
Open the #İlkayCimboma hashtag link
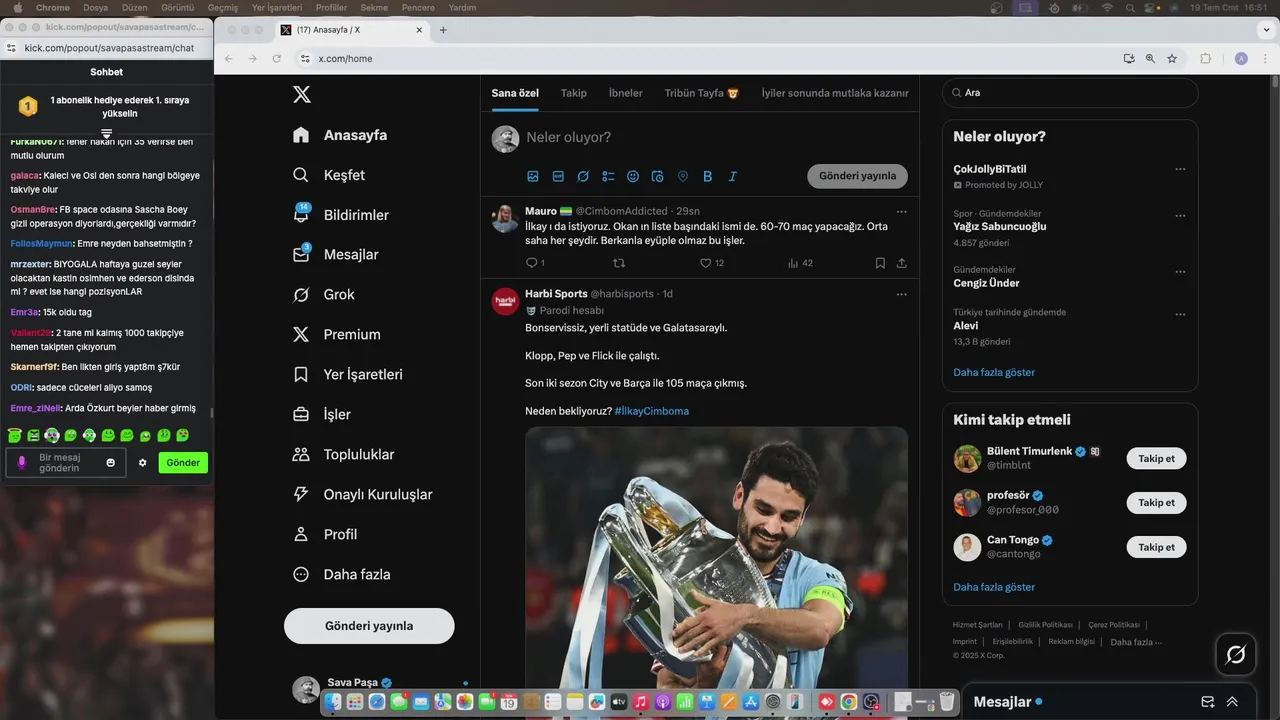[651, 411]
